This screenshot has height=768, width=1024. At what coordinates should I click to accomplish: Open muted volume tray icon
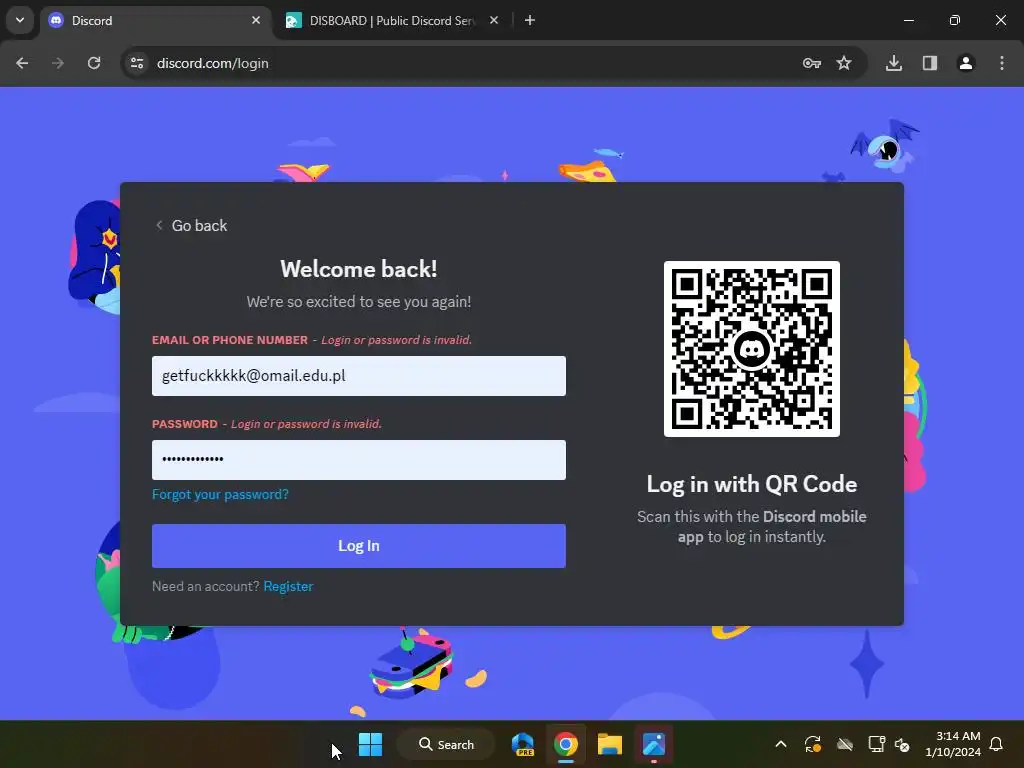tap(903, 744)
